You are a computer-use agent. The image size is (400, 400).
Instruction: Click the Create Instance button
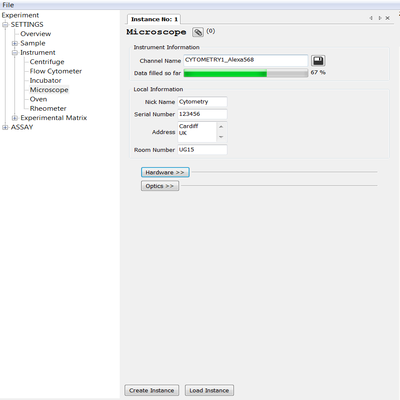click(152, 390)
